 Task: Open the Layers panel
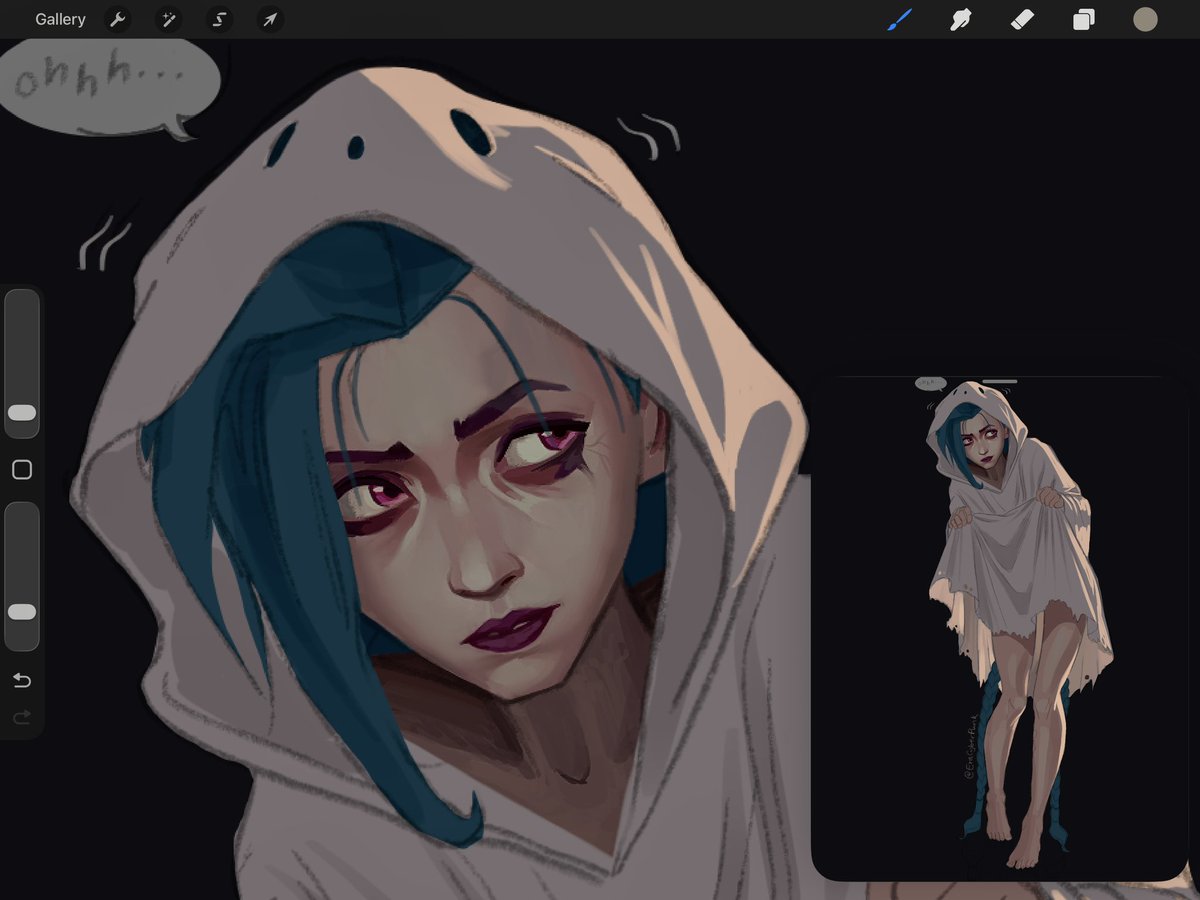click(1084, 19)
